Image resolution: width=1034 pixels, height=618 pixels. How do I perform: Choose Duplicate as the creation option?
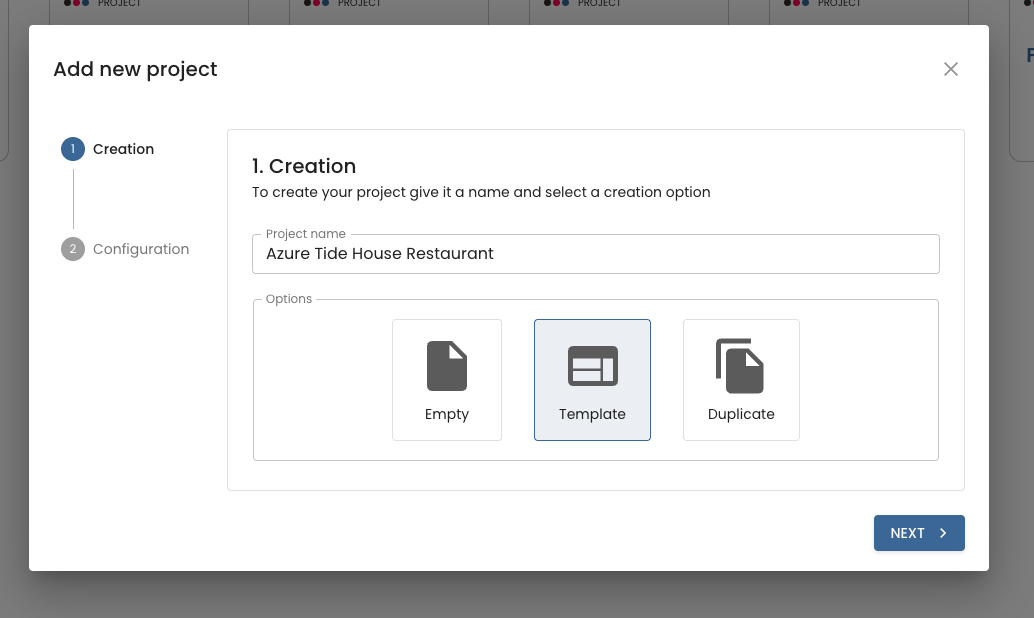pyautogui.click(x=741, y=380)
